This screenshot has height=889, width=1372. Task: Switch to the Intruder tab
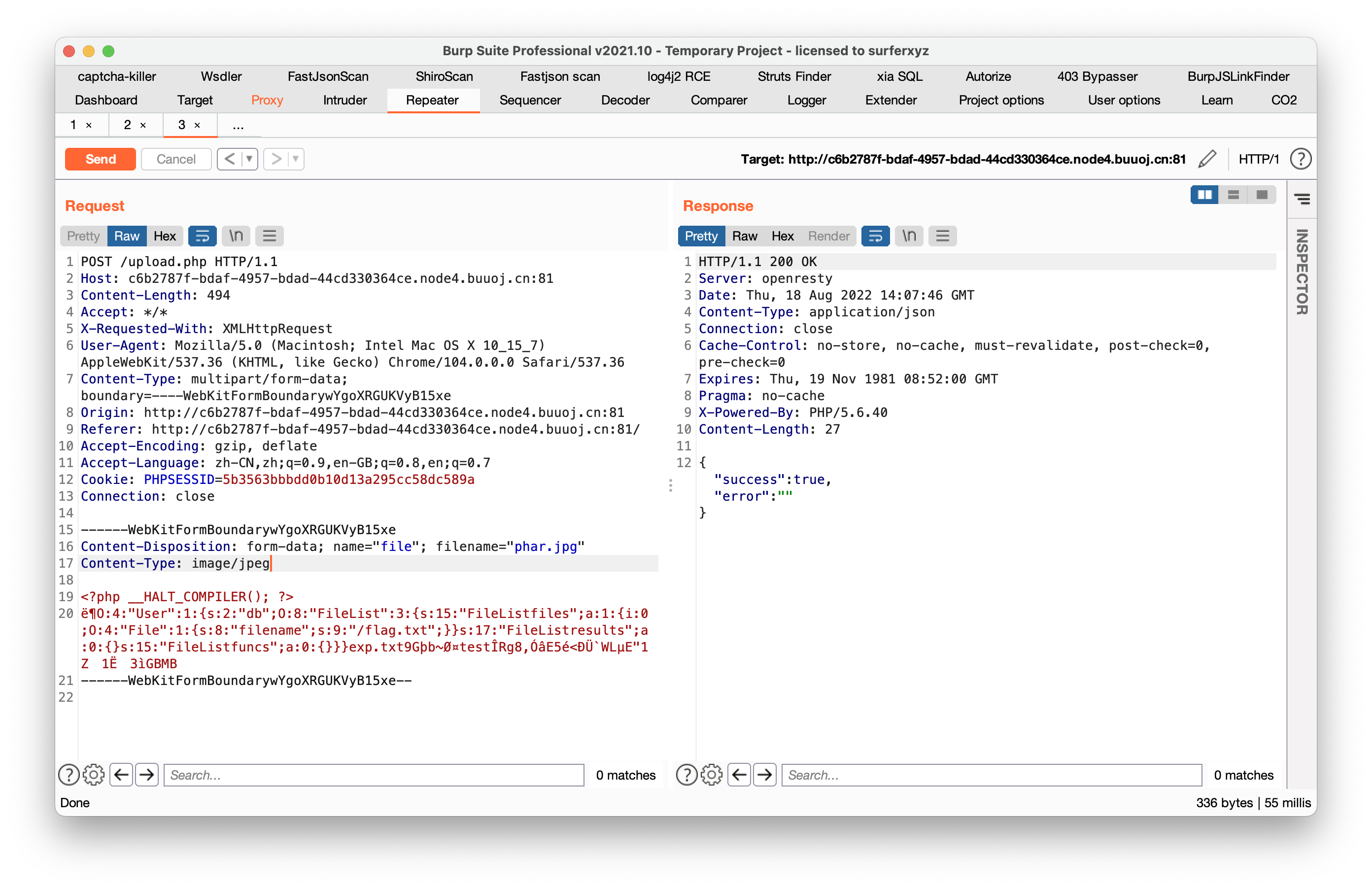(x=345, y=101)
